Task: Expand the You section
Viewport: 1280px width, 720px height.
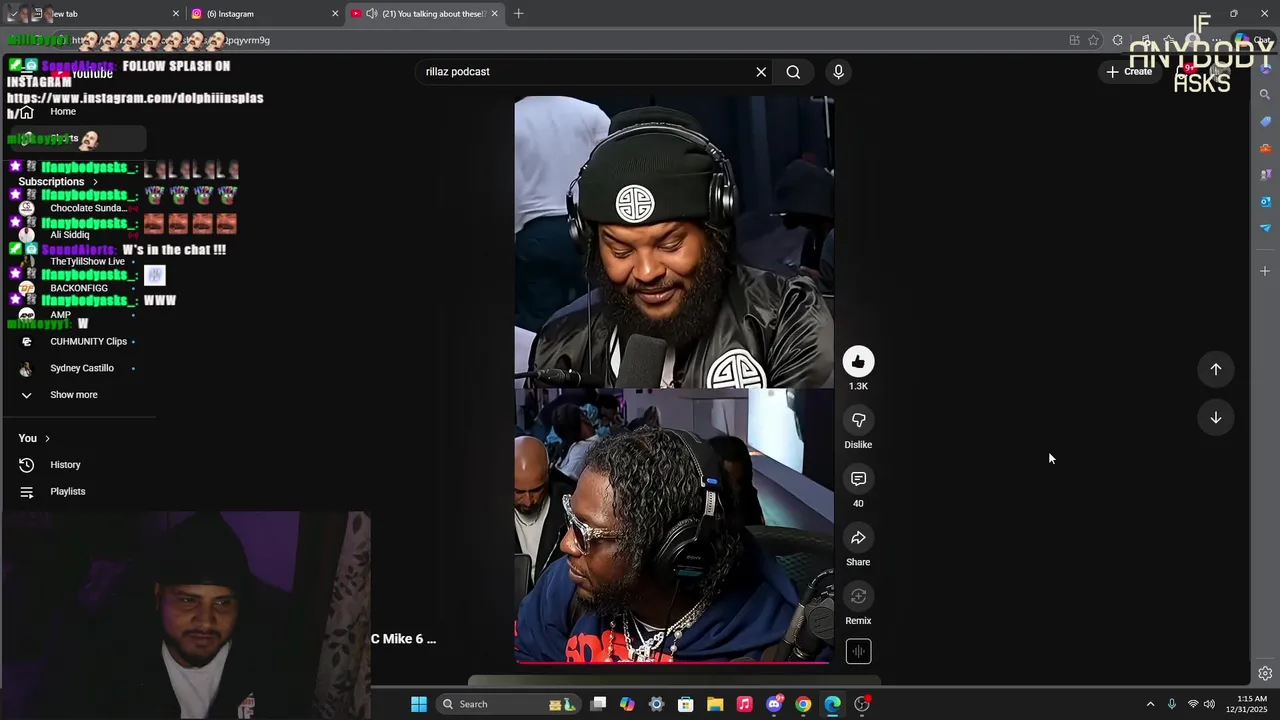Action: tap(34, 438)
